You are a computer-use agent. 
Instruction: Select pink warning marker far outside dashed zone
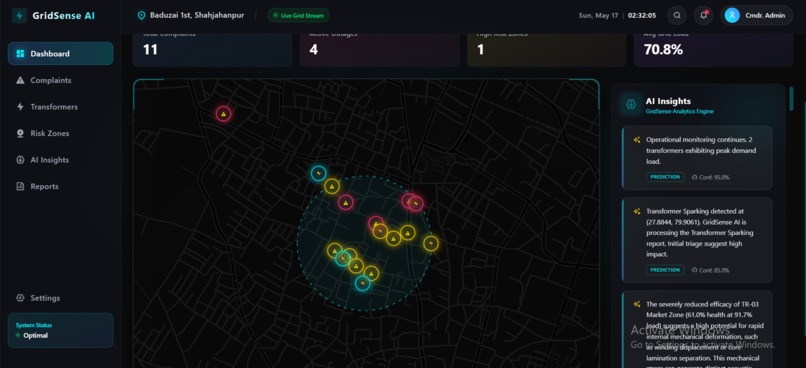[x=223, y=114]
